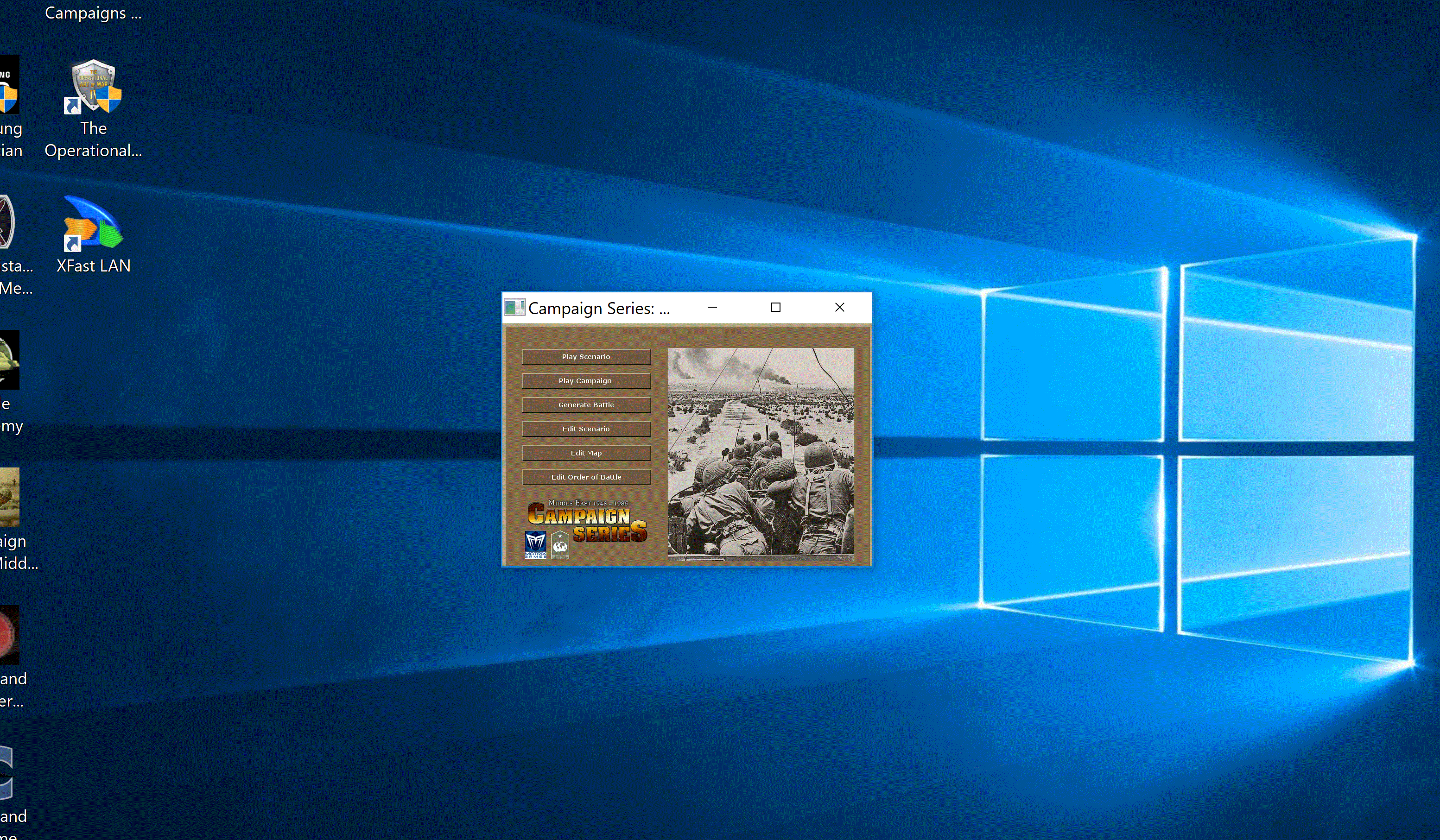Minimize the Campaign Series window
Screen dimensions: 1440x840
pyautogui.click(x=712, y=308)
